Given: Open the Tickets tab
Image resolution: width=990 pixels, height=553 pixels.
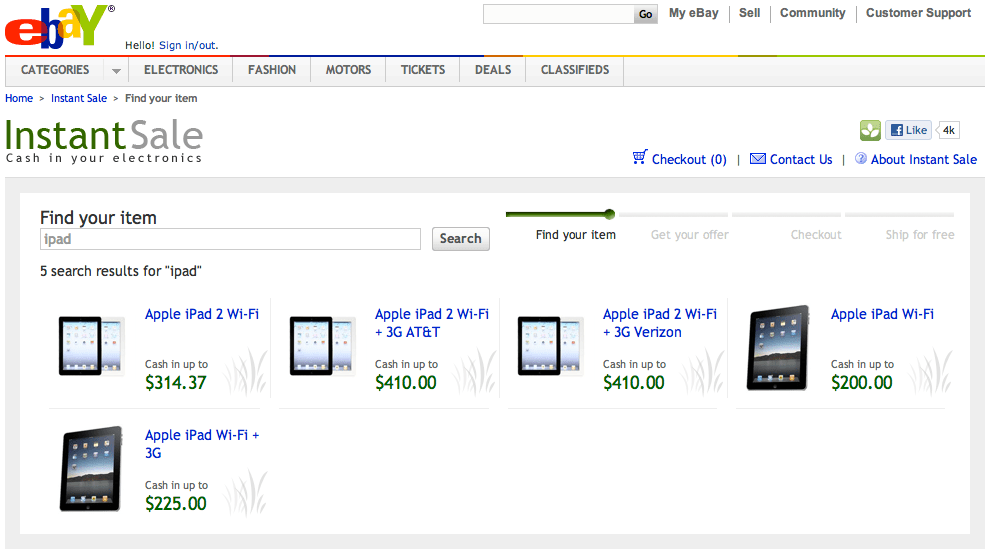Looking at the screenshot, I should (x=422, y=70).
